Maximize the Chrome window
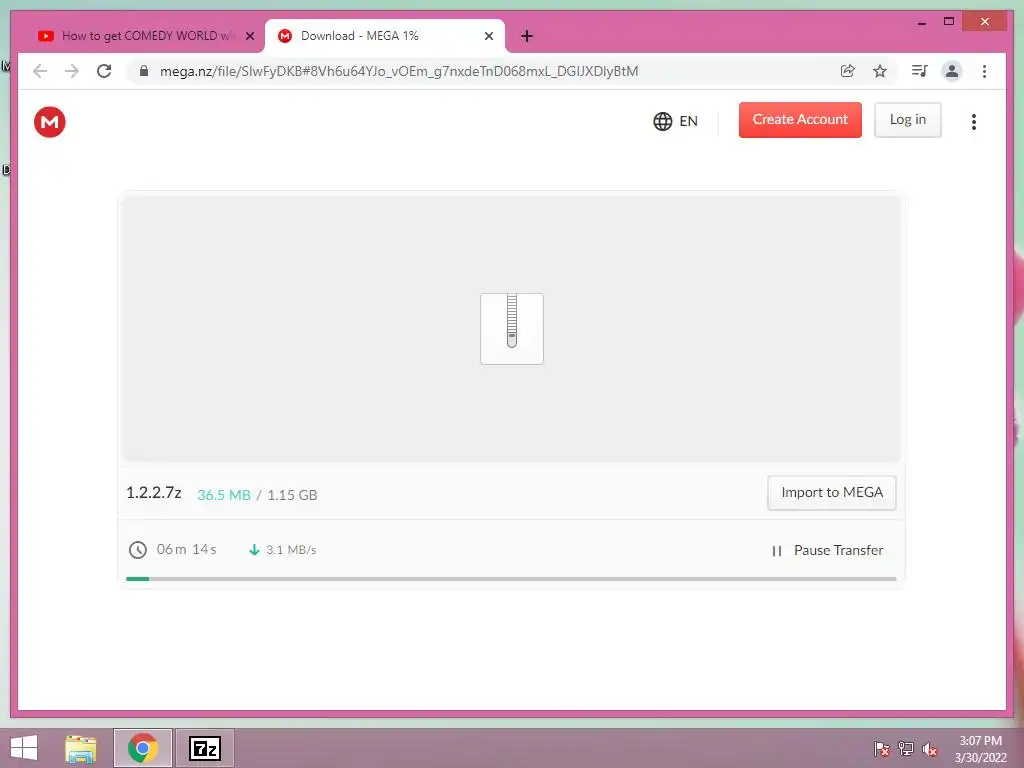Screen dimensions: 1024x768 click(x=949, y=22)
